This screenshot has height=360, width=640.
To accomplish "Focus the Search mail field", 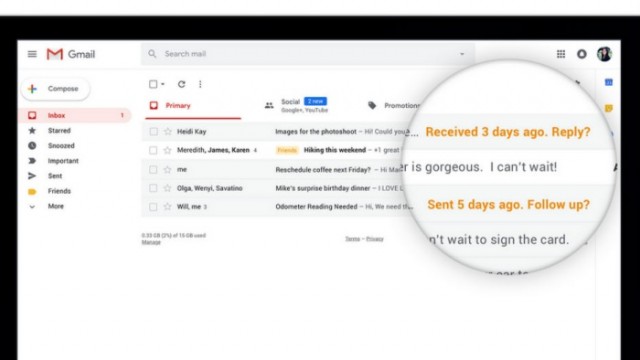I will click(x=308, y=54).
